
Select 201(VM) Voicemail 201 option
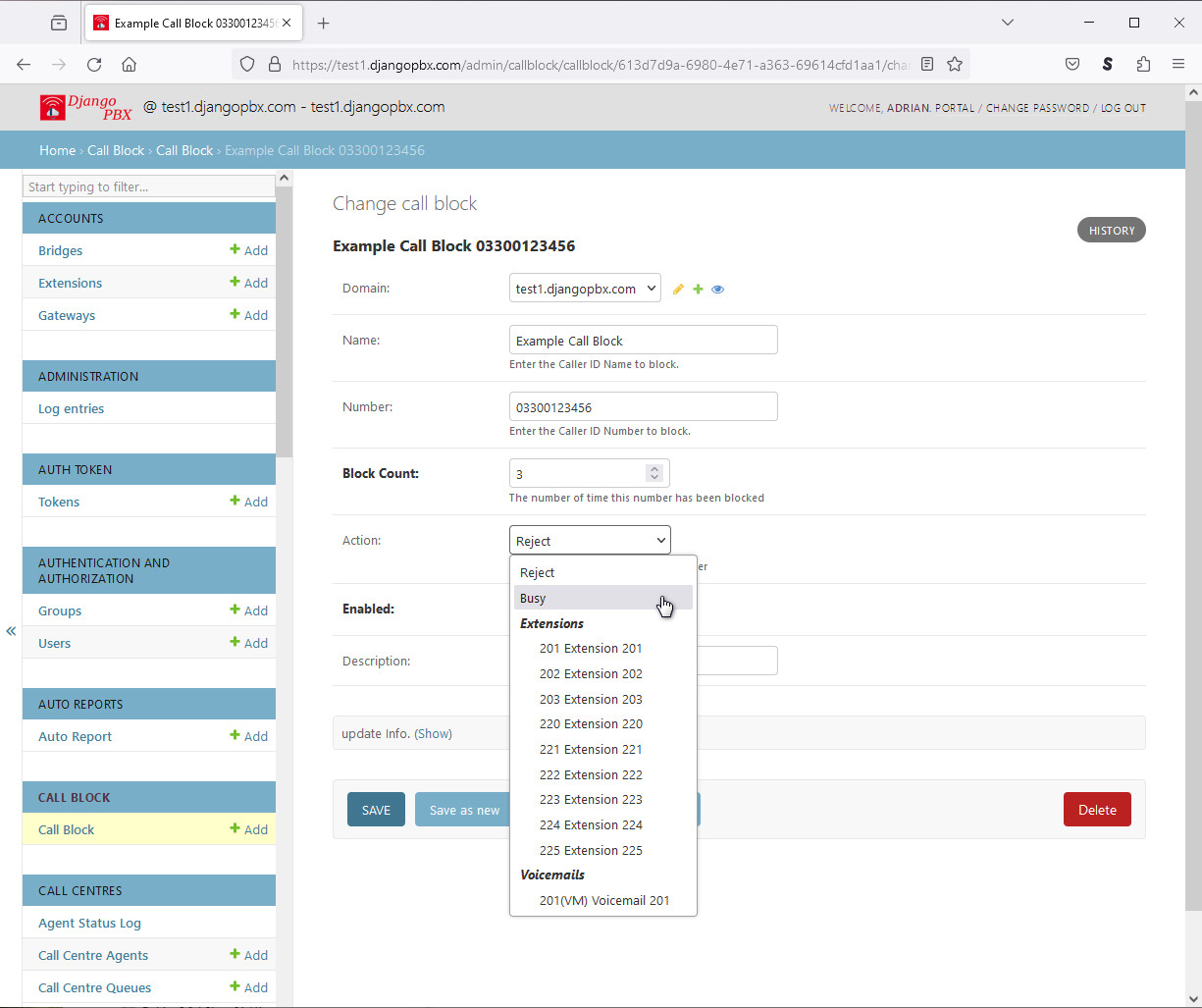coord(603,900)
